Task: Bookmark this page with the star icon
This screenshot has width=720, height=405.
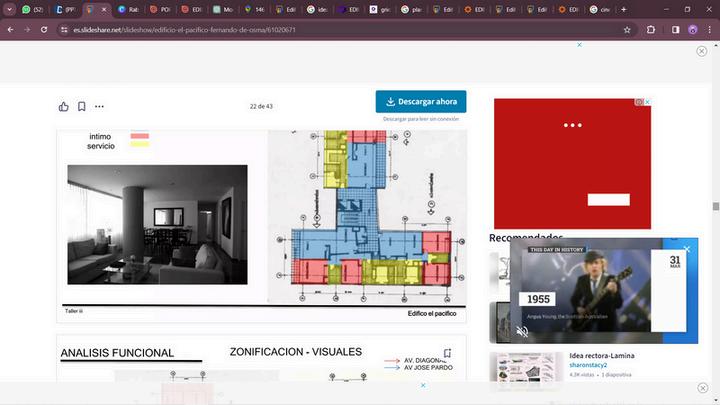Action: [x=627, y=30]
